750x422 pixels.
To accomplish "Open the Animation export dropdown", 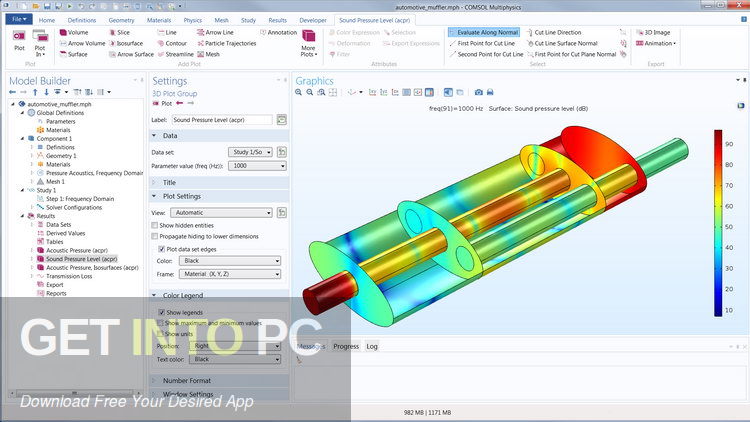I will click(x=656, y=44).
